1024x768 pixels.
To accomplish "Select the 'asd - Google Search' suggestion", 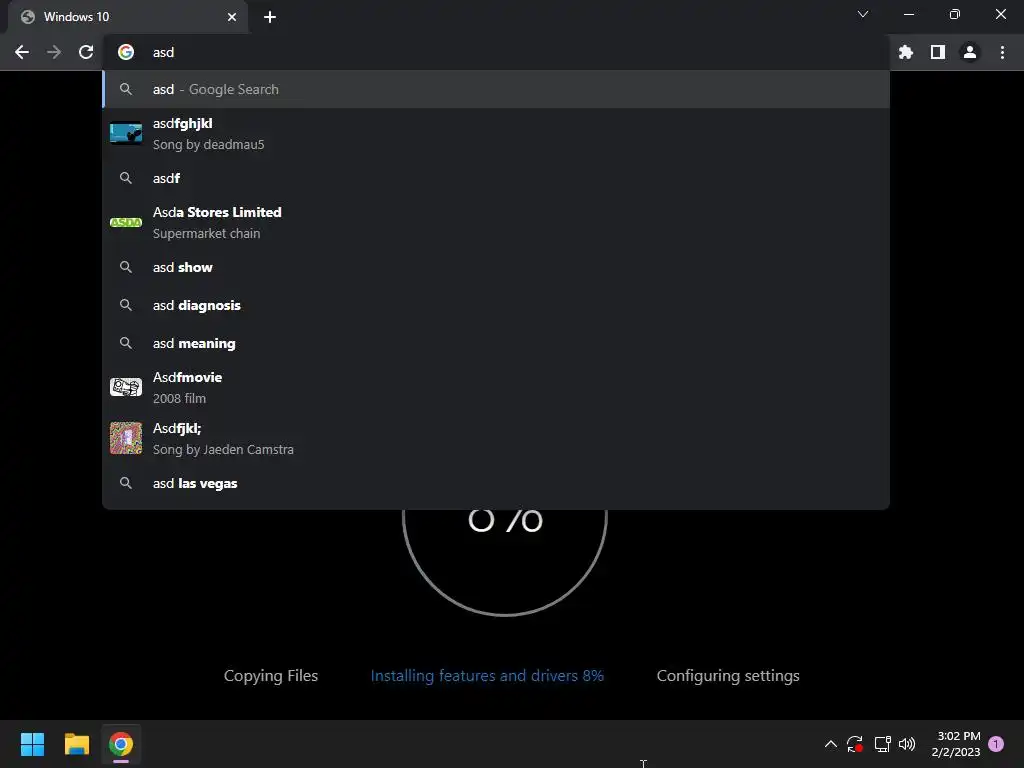I will pos(496,89).
